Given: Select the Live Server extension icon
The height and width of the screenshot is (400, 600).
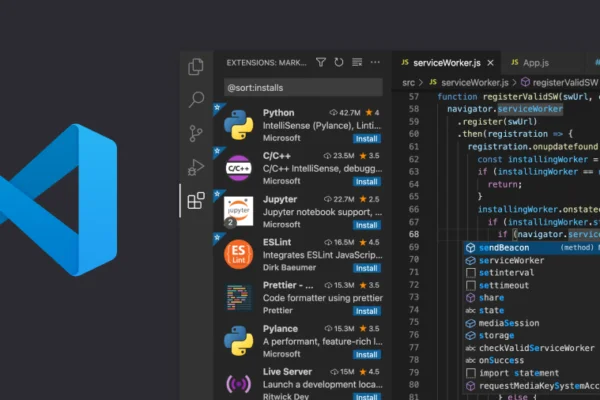Looking at the screenshot, I should pos(238,384).
